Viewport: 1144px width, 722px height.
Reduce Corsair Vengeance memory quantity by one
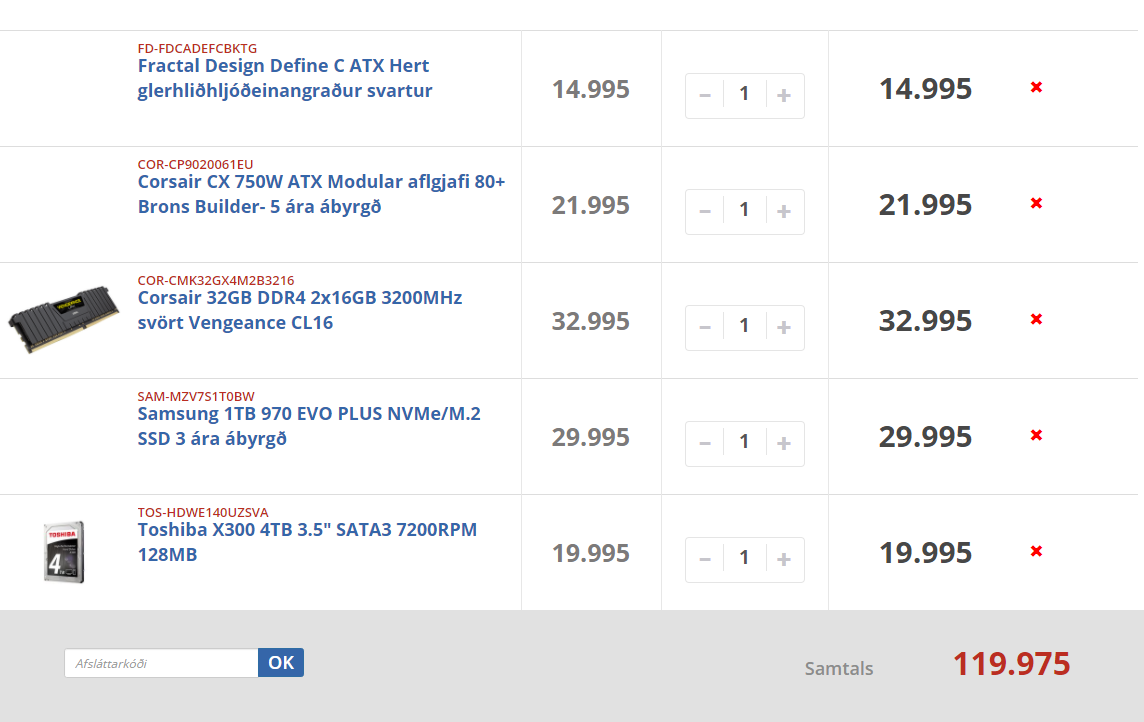pos(705,327)
